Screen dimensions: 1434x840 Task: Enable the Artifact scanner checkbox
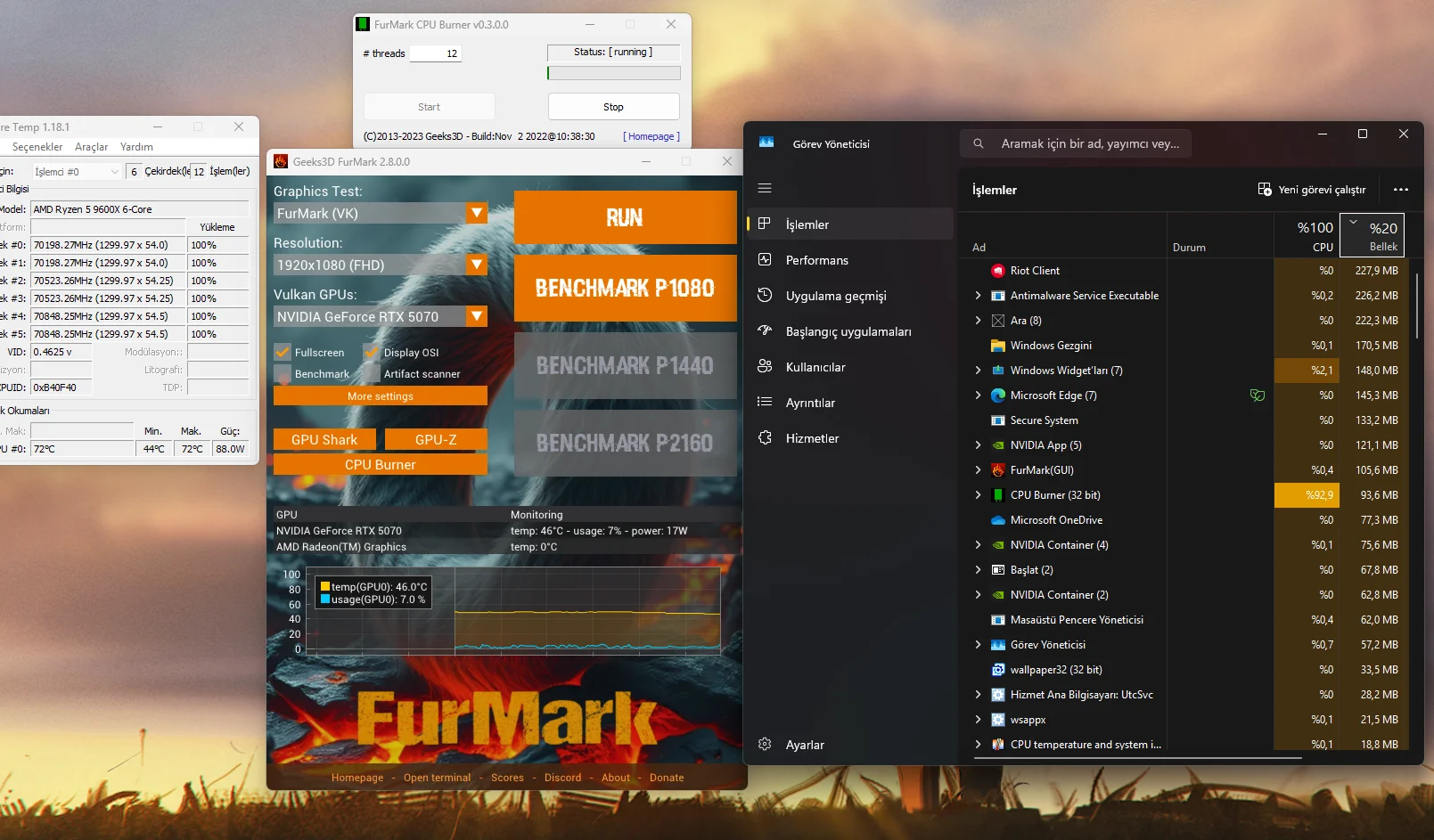tap(372, 373)
